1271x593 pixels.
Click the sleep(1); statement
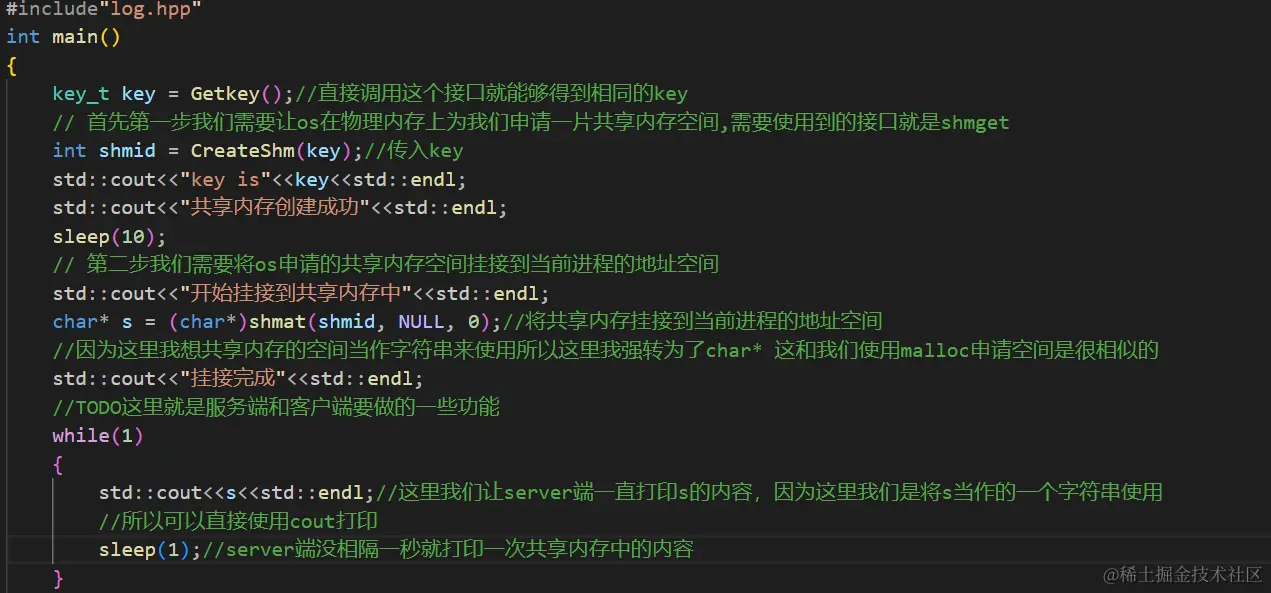click(x=150, y=549)
